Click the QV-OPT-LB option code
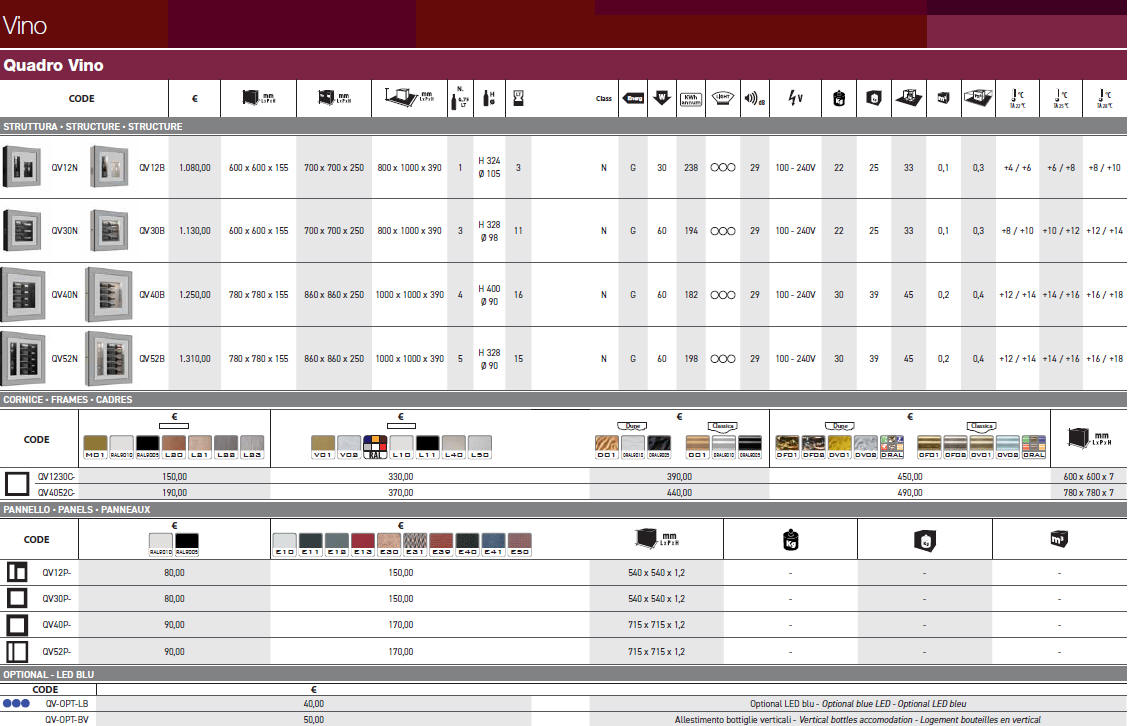Screen dimensions: 1130x726 (66, 704)
